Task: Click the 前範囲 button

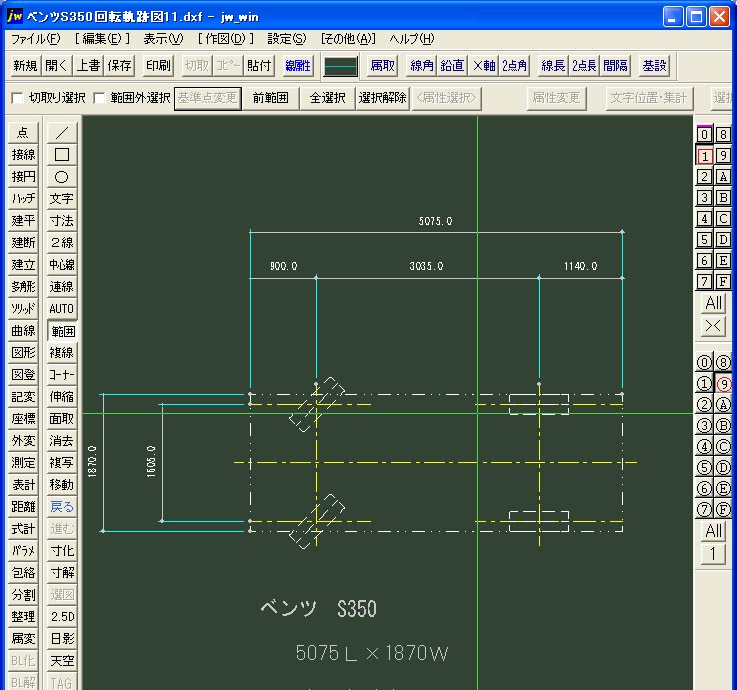Action: pos(270,98)
